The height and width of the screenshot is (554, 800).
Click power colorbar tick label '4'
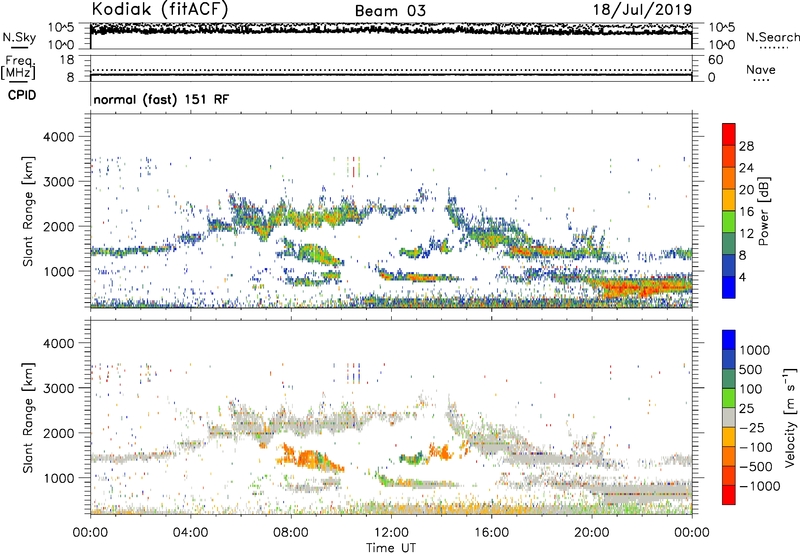[x=743, y=277]
